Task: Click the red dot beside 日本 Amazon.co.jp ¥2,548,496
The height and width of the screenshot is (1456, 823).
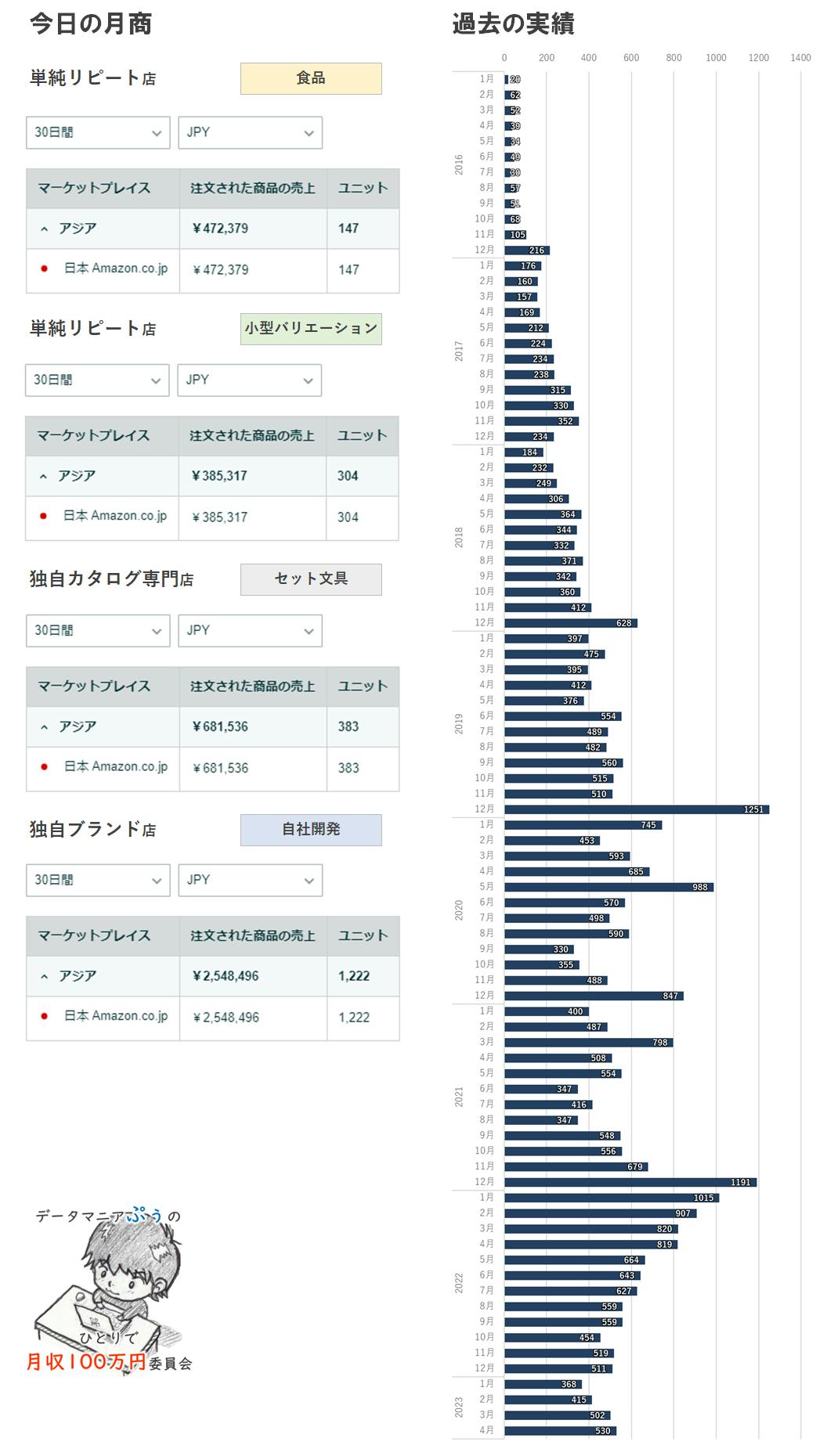Action: point(45,1017)
